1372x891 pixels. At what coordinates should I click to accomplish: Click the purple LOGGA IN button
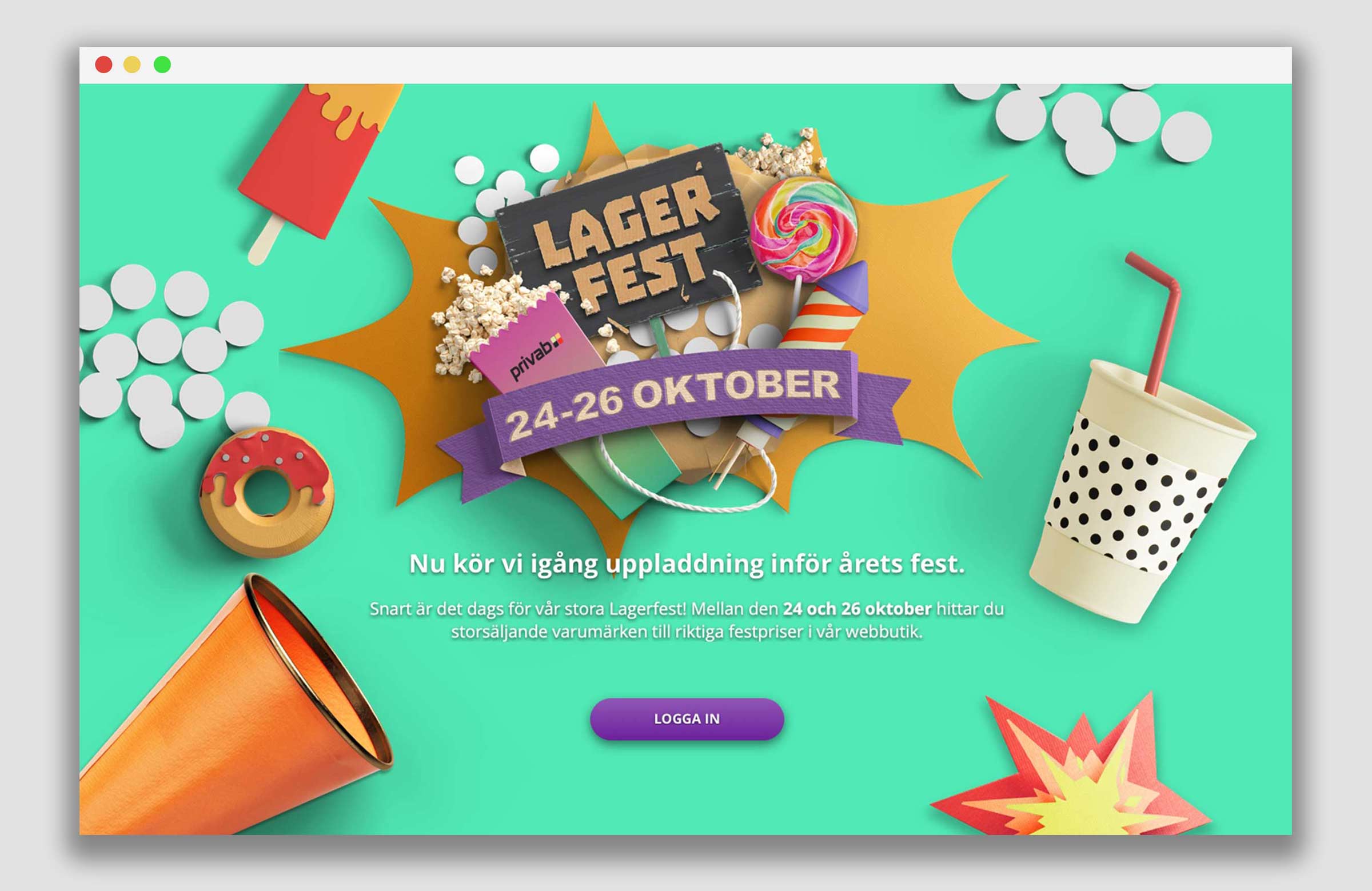tap(687, 718)
